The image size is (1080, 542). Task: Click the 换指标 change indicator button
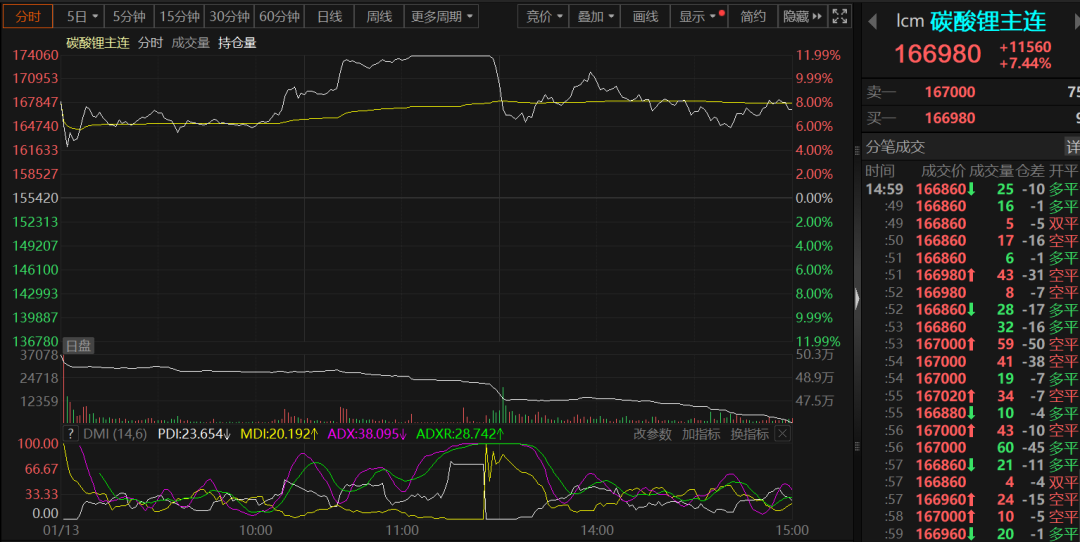pyautogui.click(x=749, y=434)
